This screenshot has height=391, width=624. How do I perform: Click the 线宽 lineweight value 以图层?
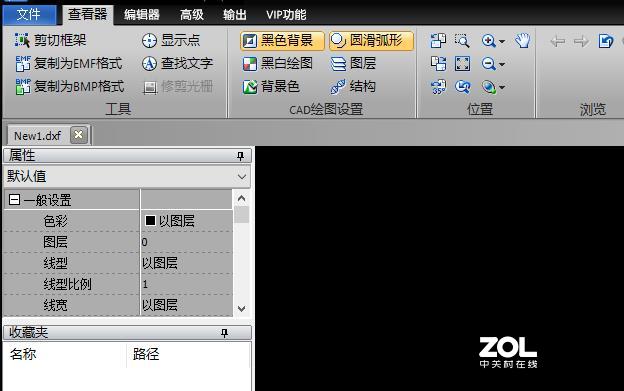coord(186,305)
